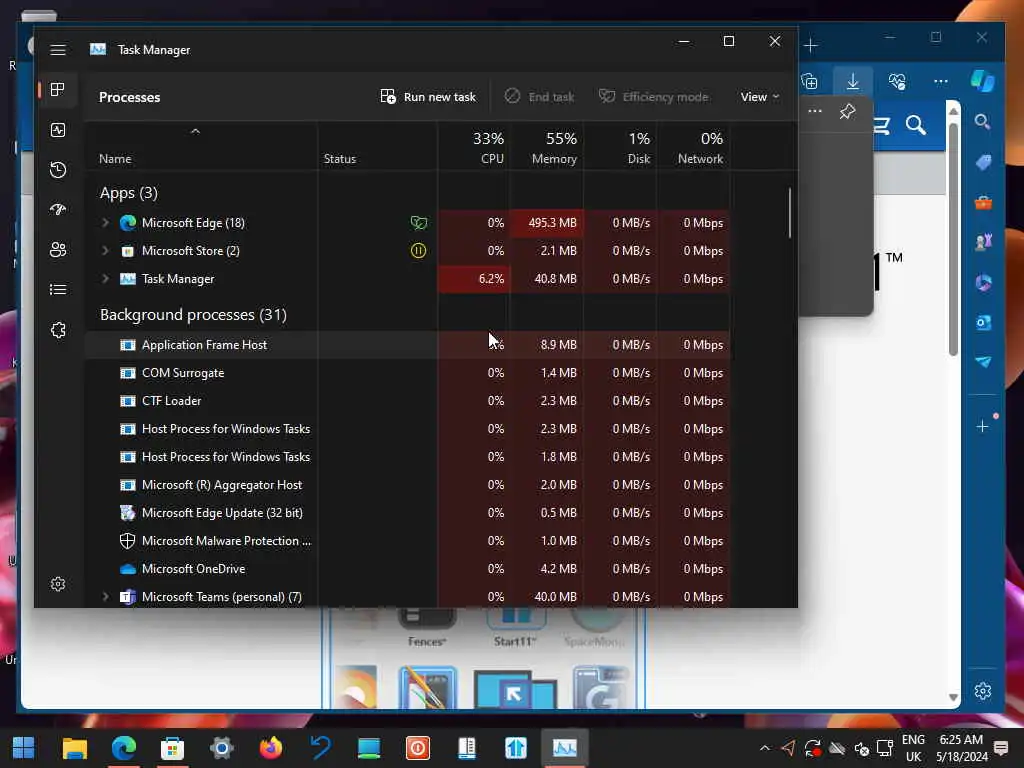This screenshot has width=1024, height=768.
Task: Open Services page icon in sidebar
Action: point(58,330)
